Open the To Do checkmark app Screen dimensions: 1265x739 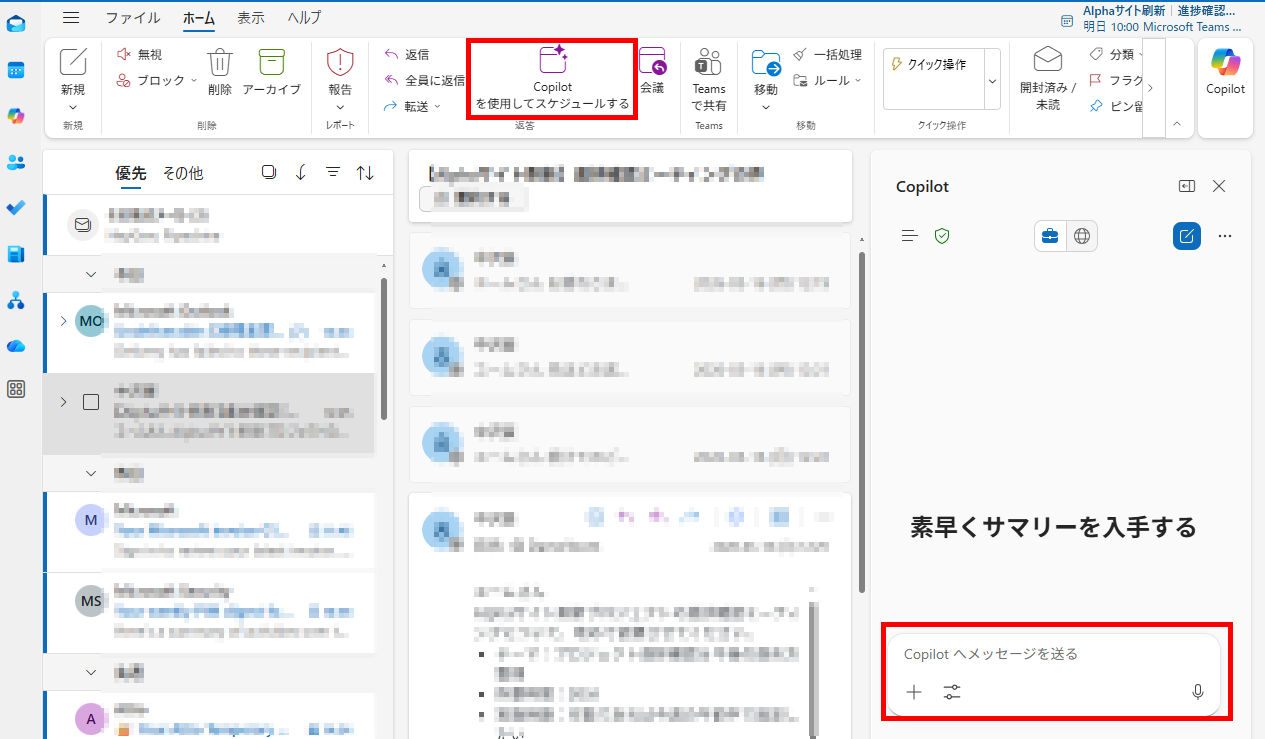16,208
